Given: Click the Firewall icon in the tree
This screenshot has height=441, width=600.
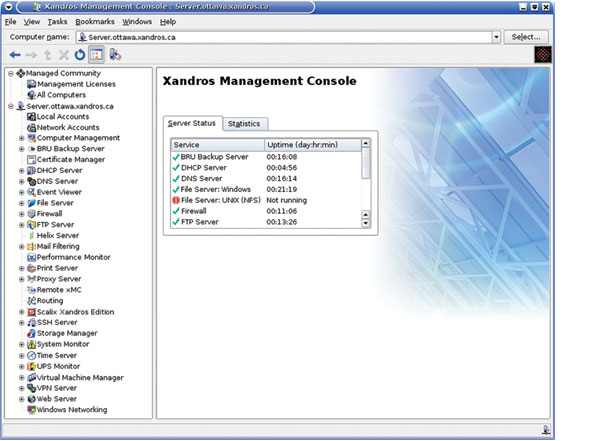Looking at the screenshot, I should [x=31, y=214].
